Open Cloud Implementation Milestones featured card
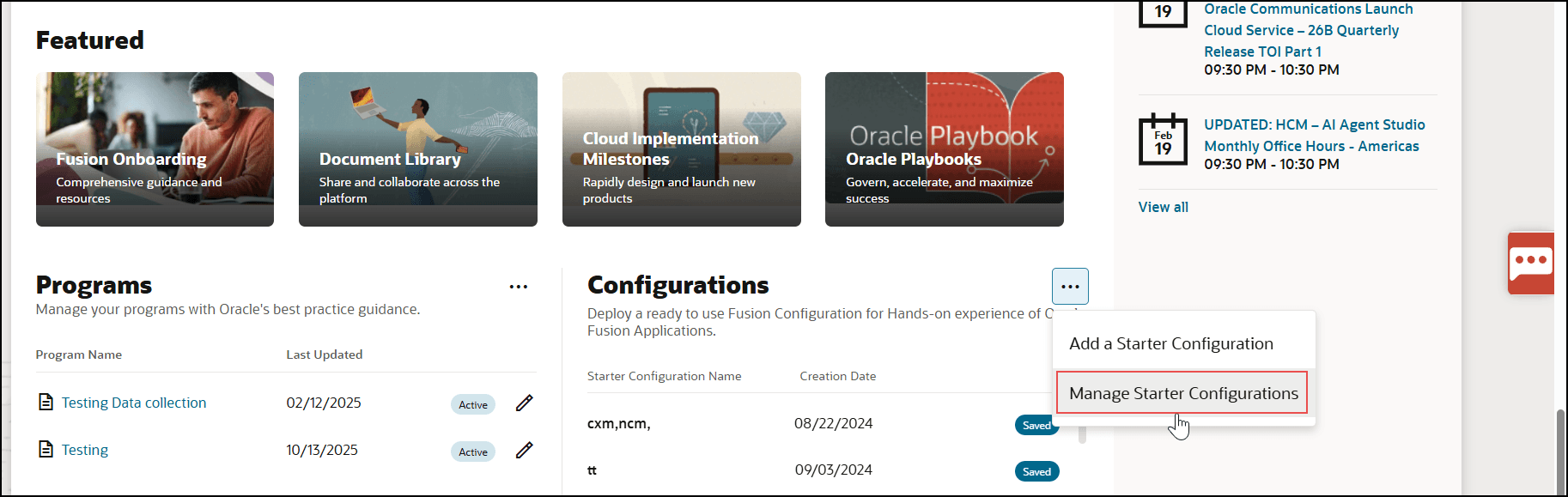This screenshot has height=497, width=1568. pos(682,149)
